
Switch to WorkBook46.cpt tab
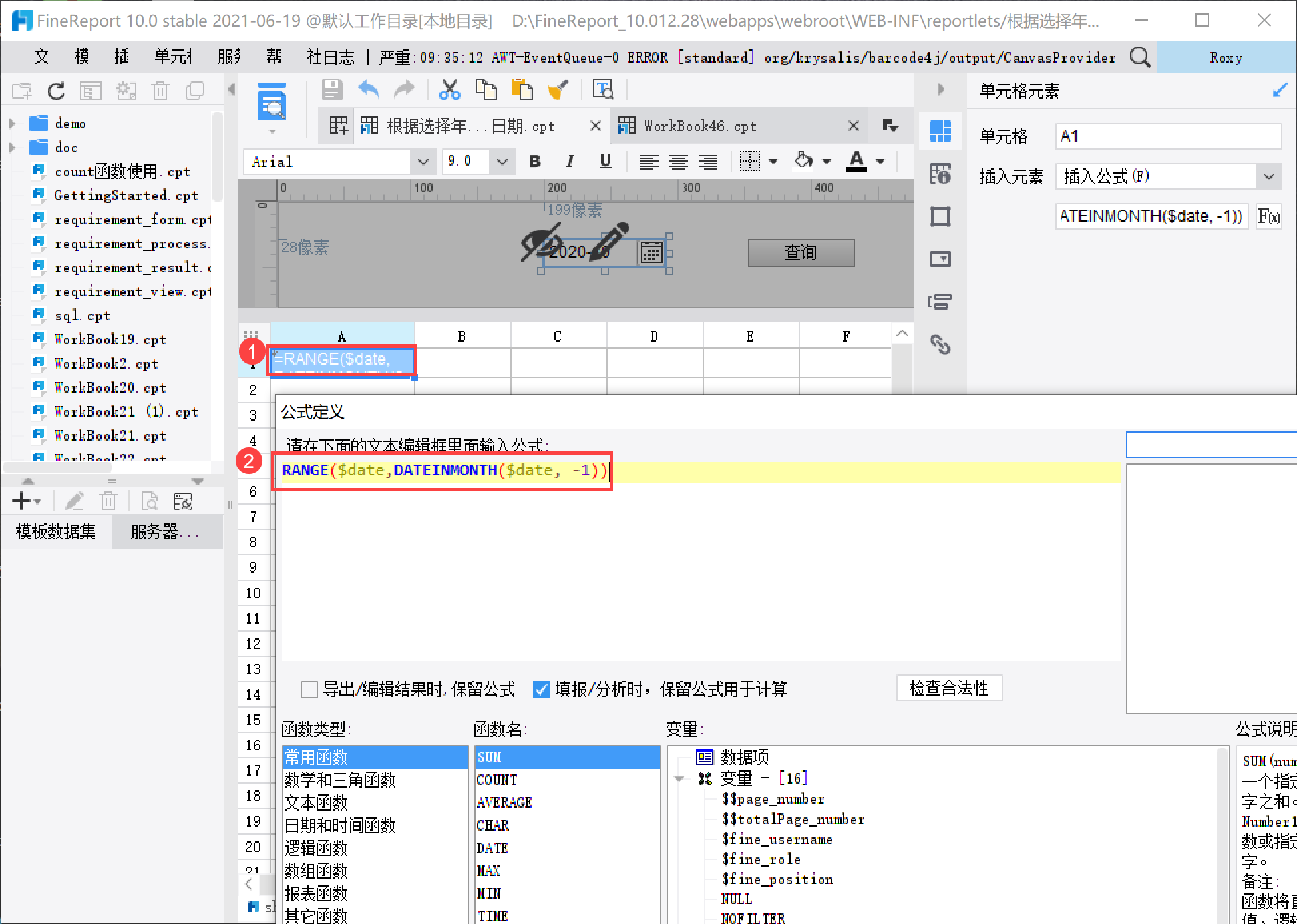click(700, 126)
